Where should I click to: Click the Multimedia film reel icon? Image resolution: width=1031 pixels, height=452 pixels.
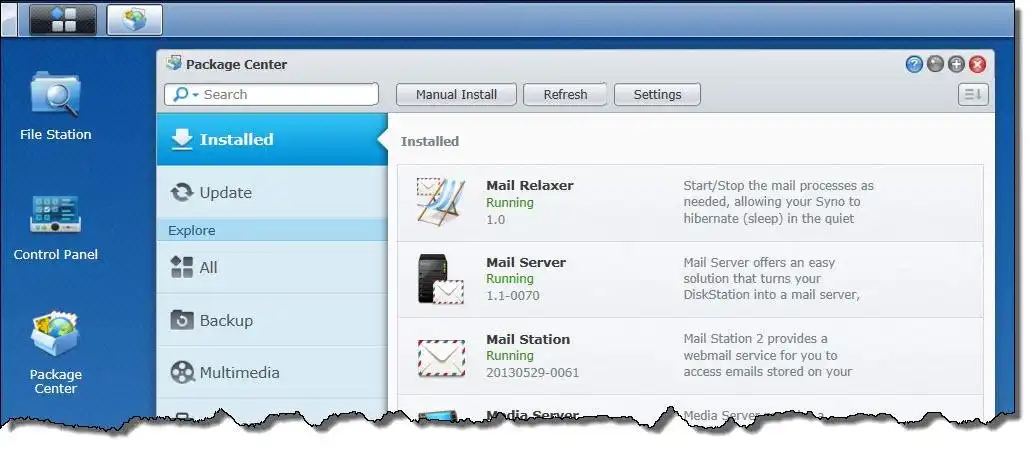[182, 372]
